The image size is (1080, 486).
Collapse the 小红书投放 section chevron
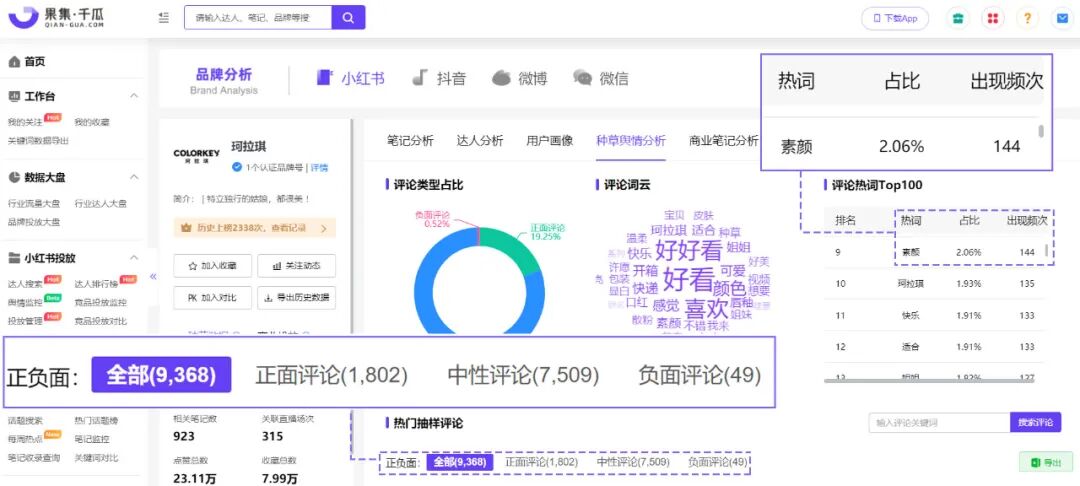[134, 258]
